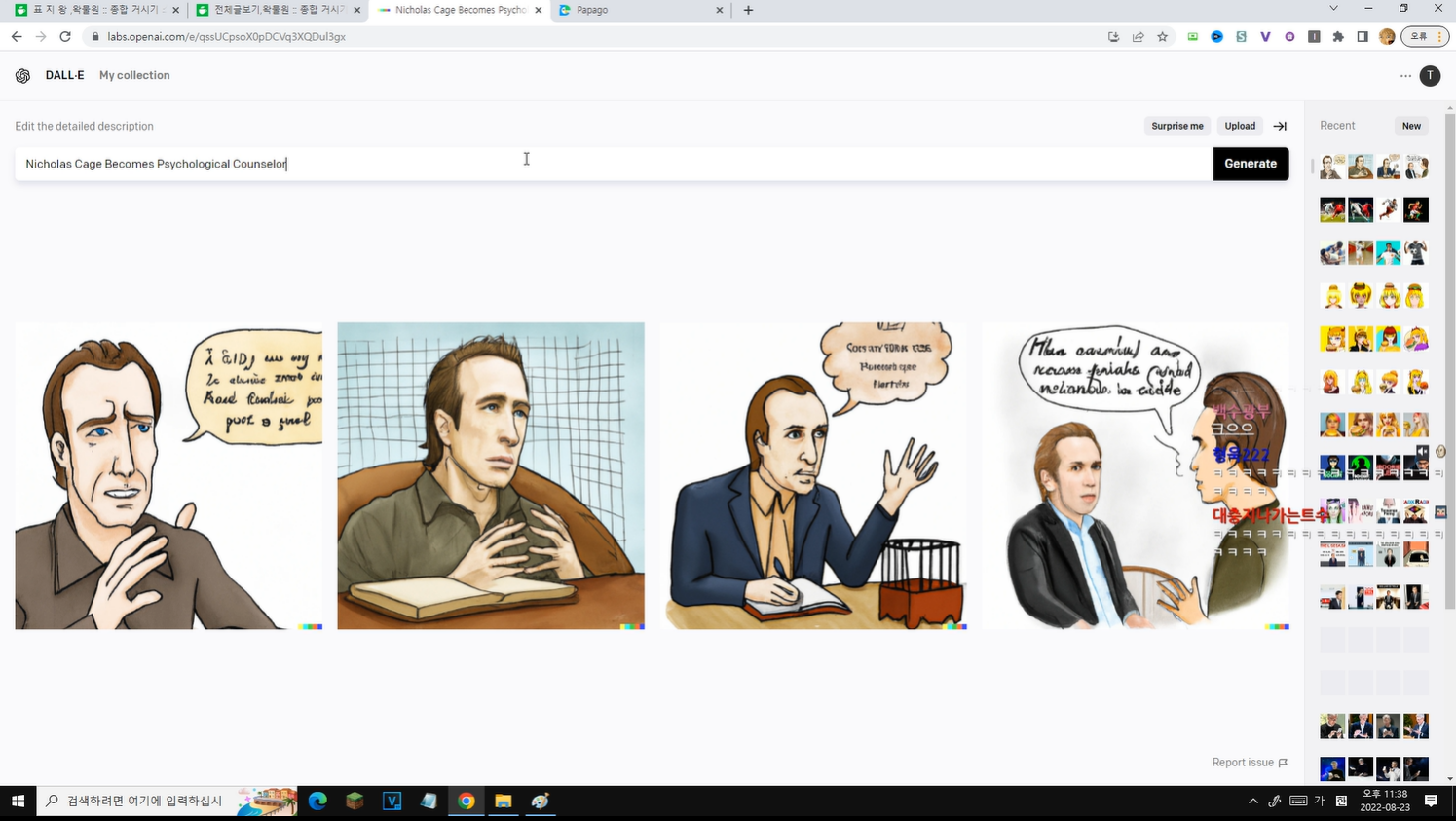Viewport: 1456px width, 821px height.
Task: Click the green screen extension icon
Action: coord(1192,37)
